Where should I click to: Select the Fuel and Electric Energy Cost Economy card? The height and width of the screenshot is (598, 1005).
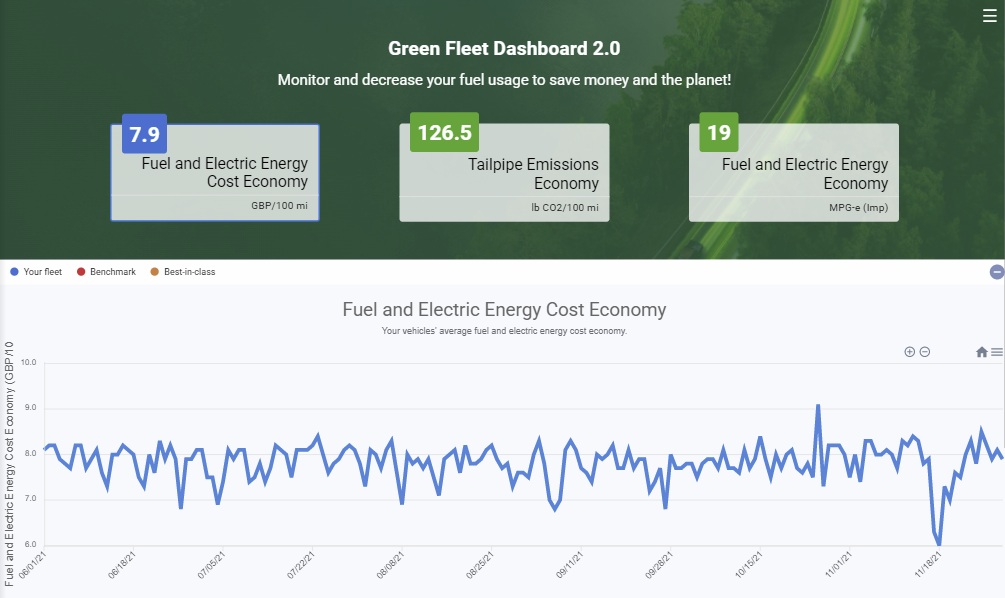coord(215,172)
